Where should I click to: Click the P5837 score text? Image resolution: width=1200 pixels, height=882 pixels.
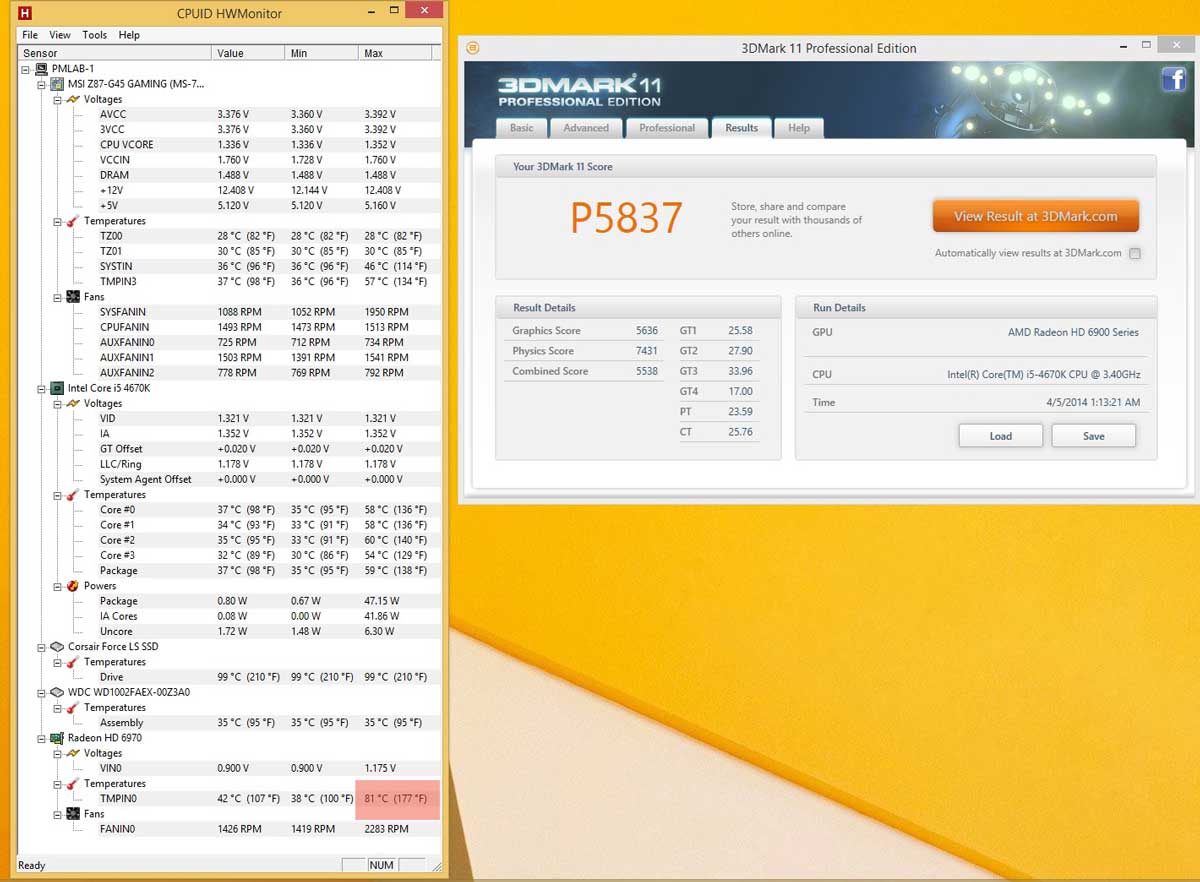627,218
